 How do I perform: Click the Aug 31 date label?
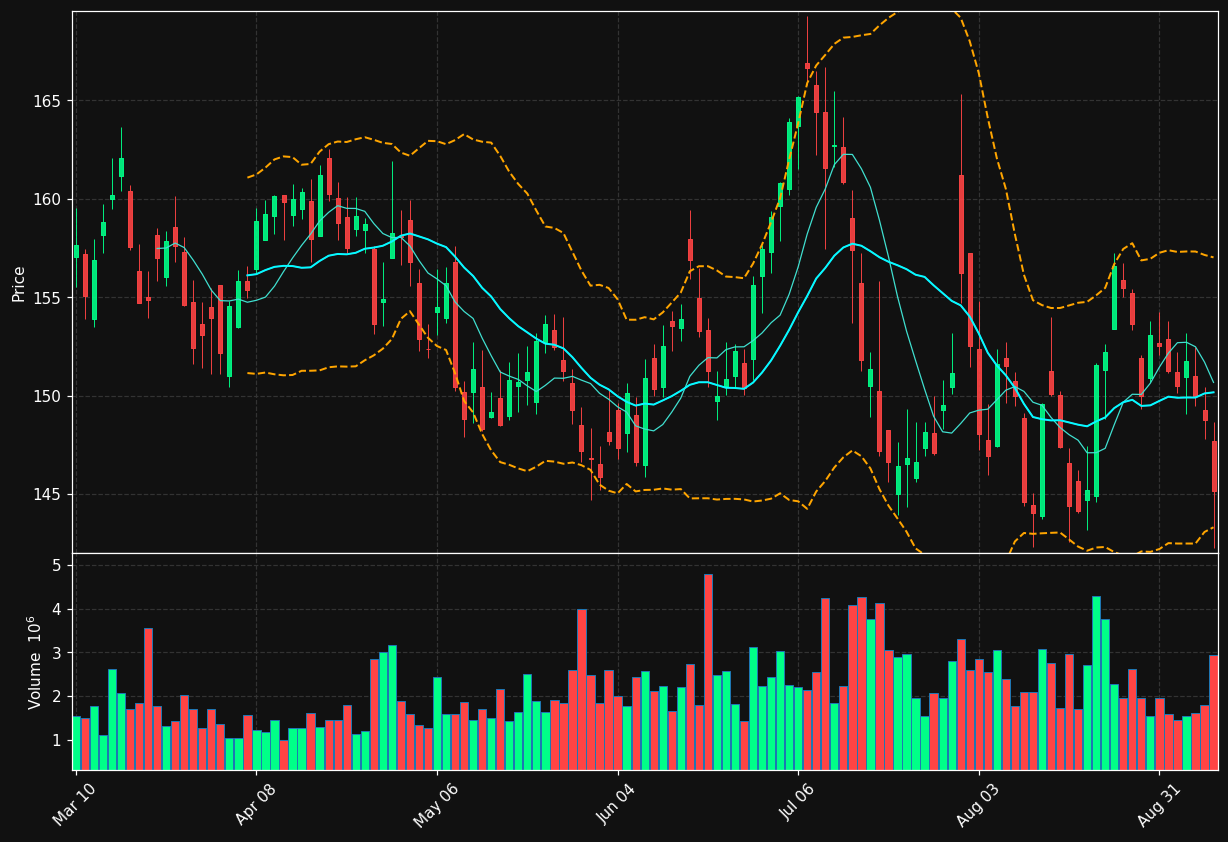pyautogui.click(x=1158, y=804)
